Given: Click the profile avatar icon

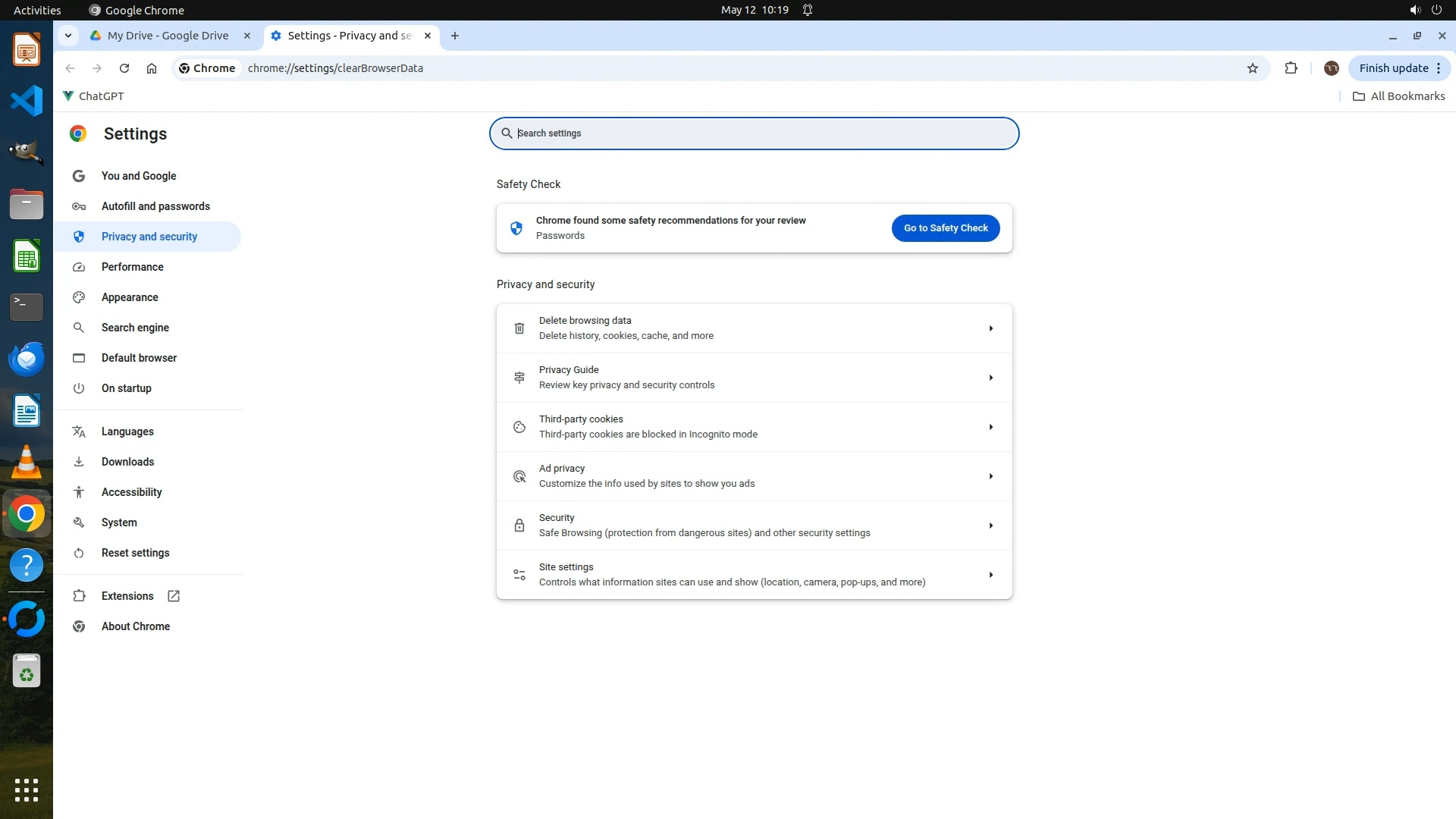Looking at the screenshot, I should pyautogui.click(x=1331, y=68).
